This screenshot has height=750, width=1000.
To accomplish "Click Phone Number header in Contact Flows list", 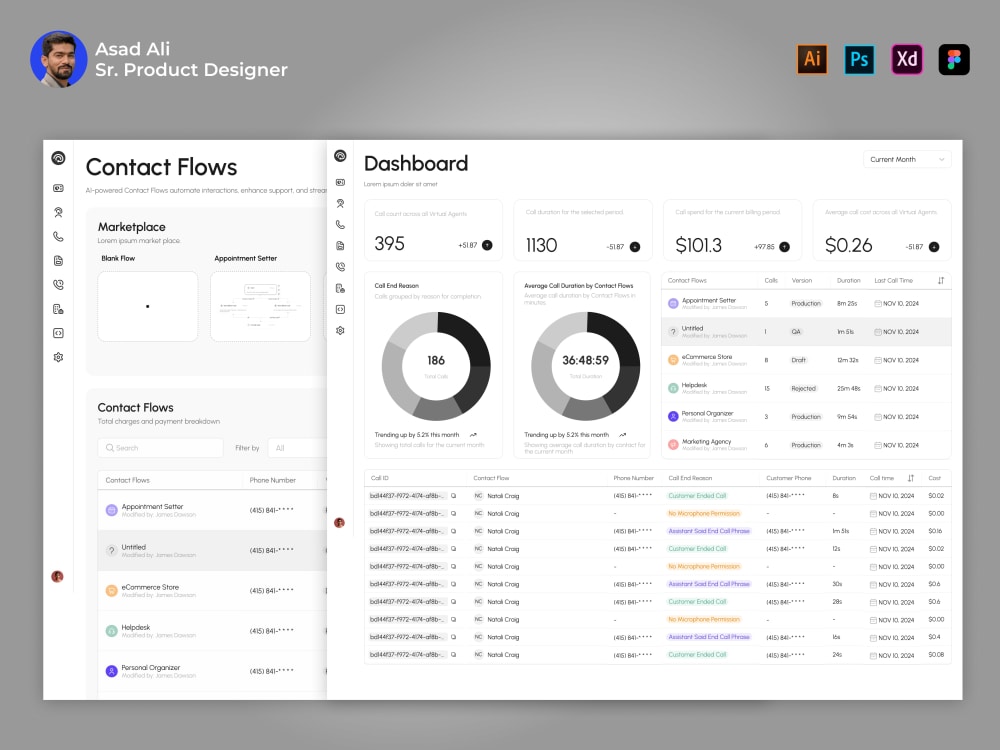I will (x=272, y=480).
